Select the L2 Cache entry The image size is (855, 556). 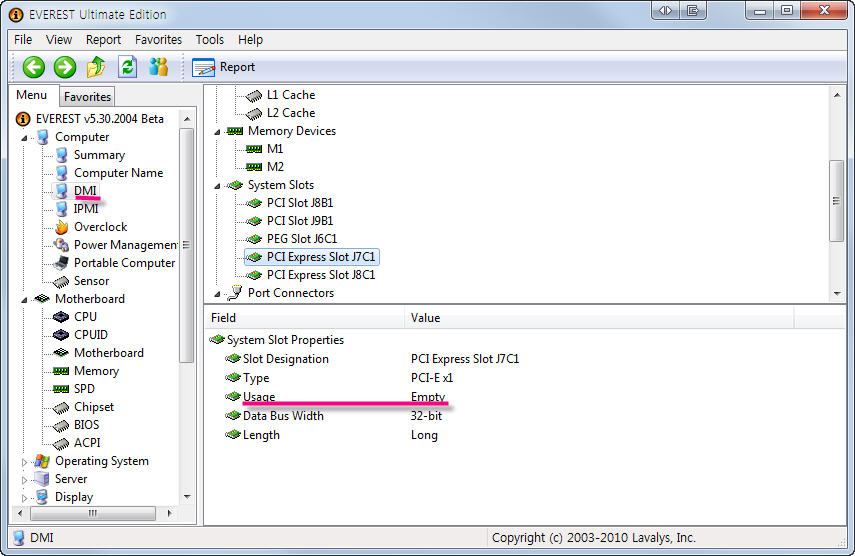tap(291, 113)
